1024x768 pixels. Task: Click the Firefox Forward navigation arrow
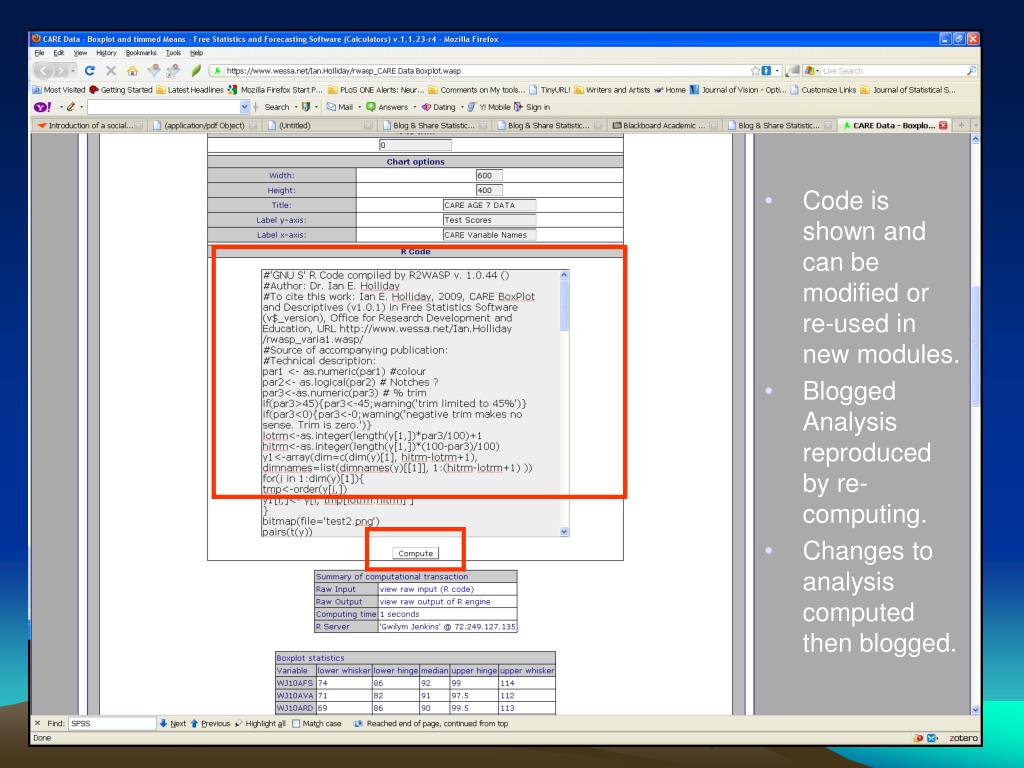point(60,71)
